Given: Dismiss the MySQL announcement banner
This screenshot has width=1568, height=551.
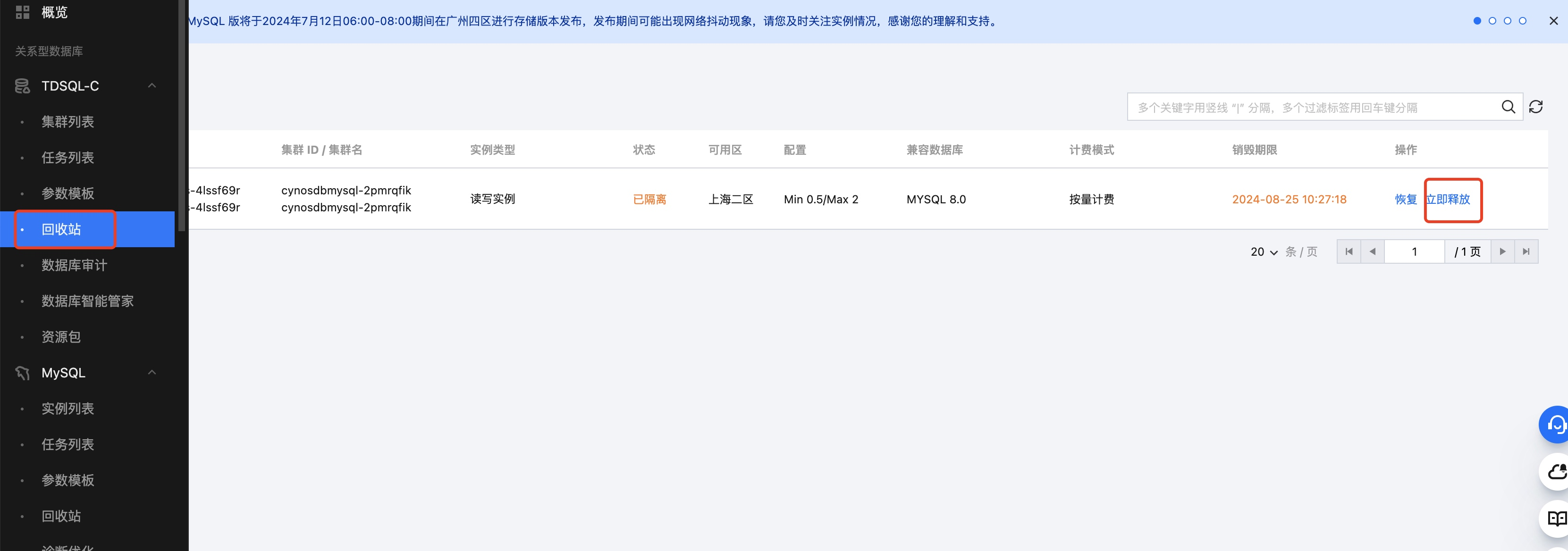Looking at the screenshot, I should point(1553,21).
